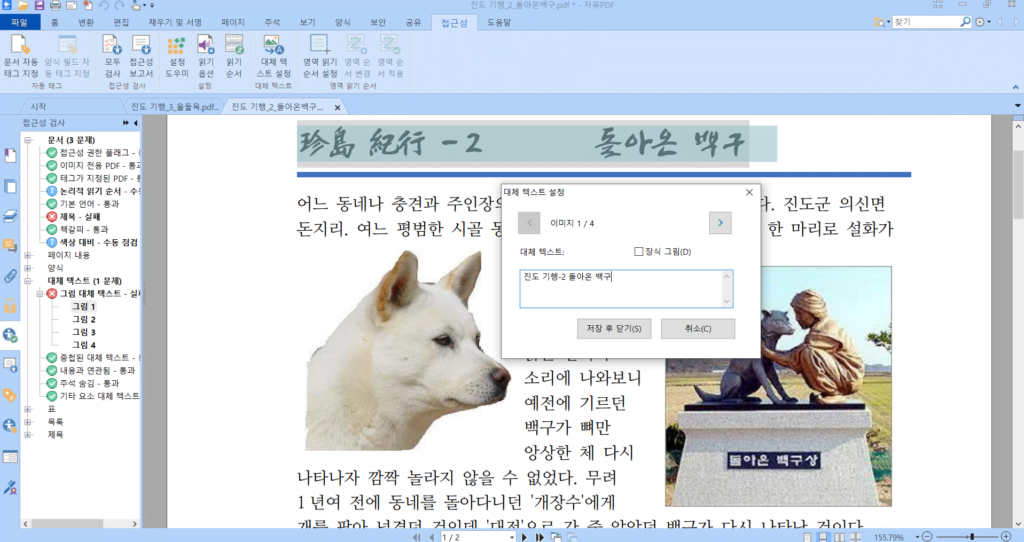Viewport: 1024px width, 542px height.
Task: Go to next image in alt text dialog
Action: [720, 223]
